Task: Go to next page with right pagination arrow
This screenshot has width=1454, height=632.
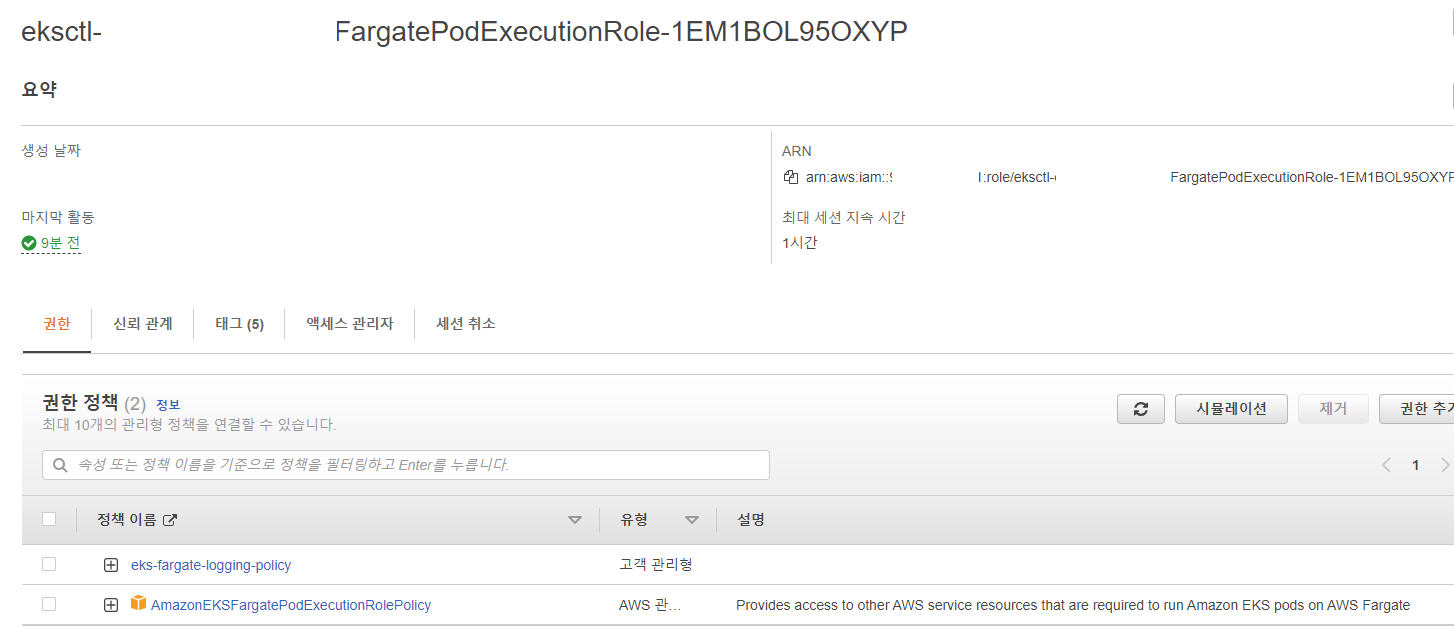Action: click(1444, 465)
